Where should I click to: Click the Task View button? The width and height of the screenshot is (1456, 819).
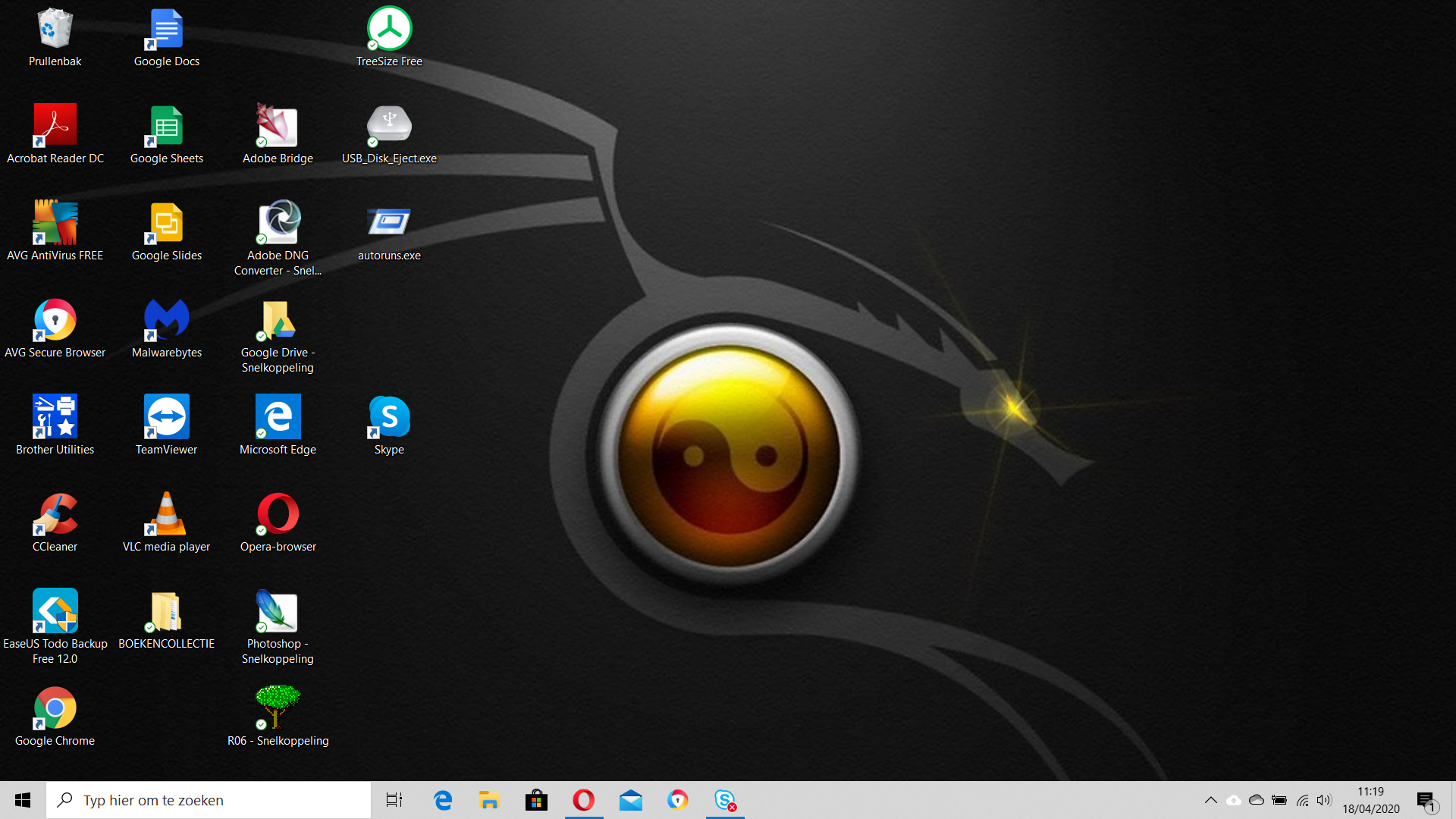click(394, 800)
